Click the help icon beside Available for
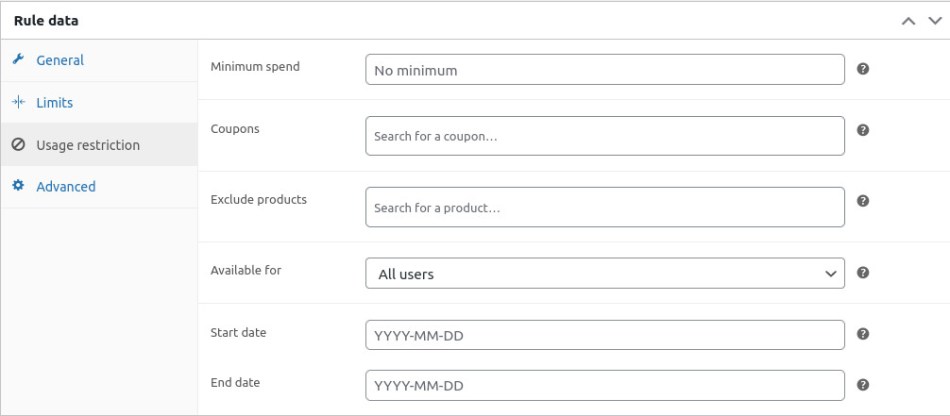The image size is (950, 416). pos(863,272)
